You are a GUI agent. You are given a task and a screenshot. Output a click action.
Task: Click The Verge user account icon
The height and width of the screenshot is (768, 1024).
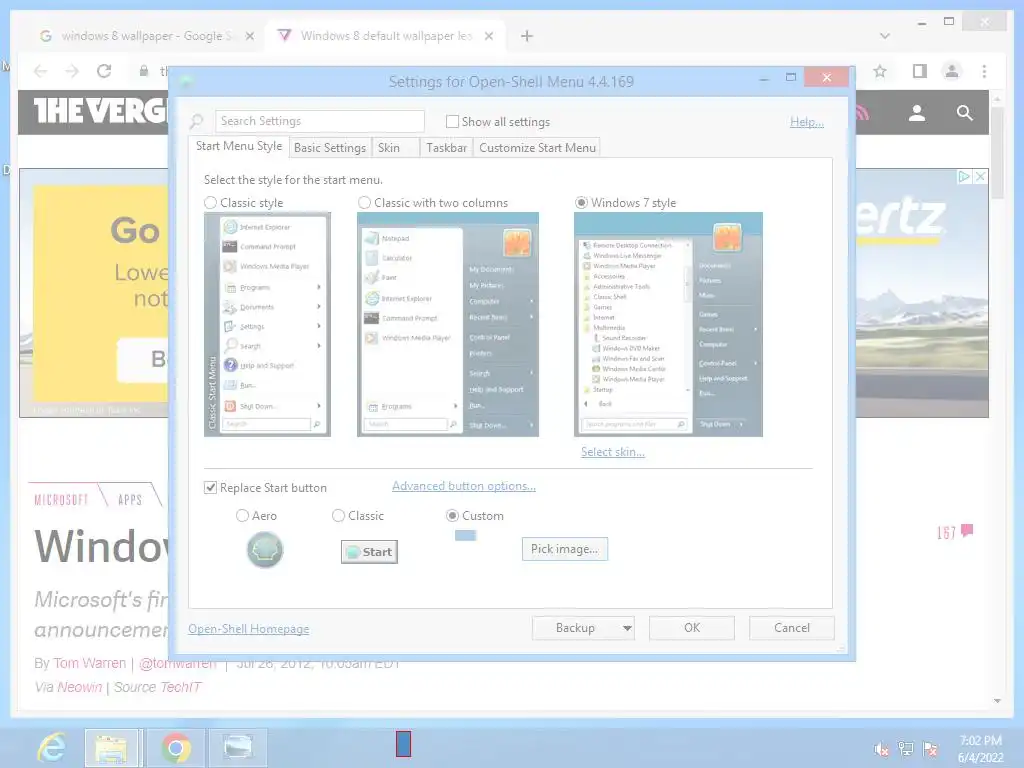pos(917,113)
